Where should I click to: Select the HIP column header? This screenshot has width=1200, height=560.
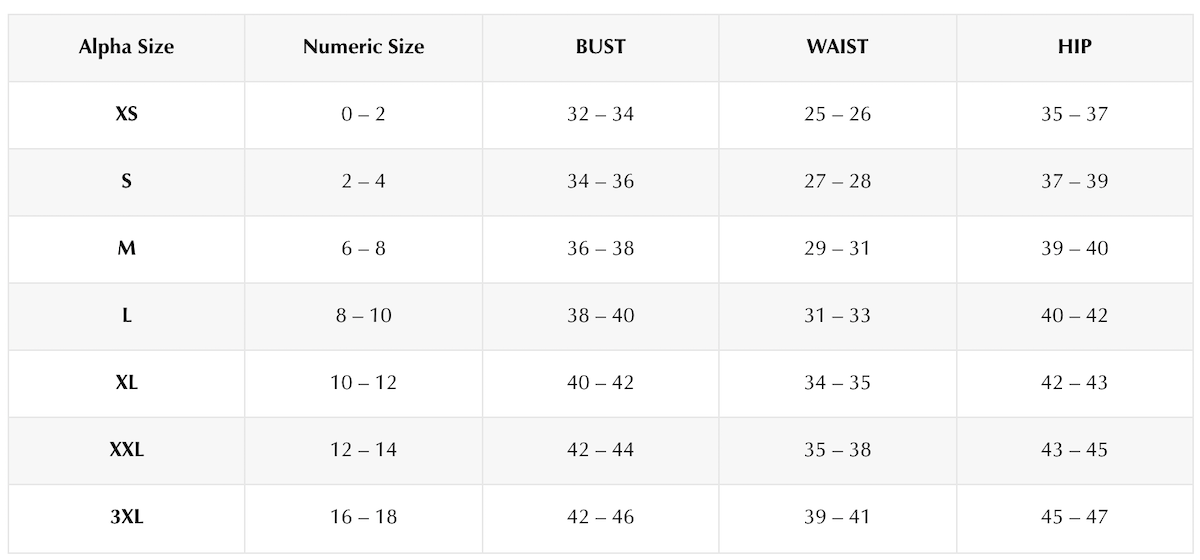coord(1074,47)
